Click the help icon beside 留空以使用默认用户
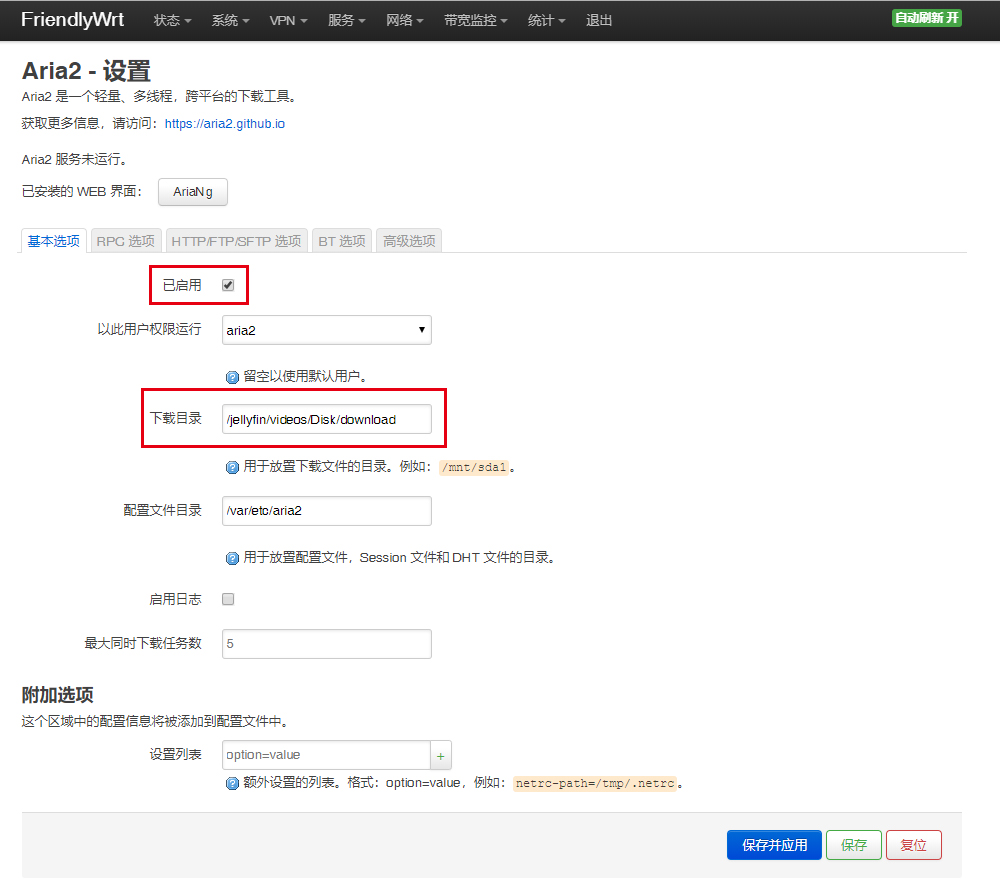The width and height of the screenshot is (1000, 880). point(232,377)
